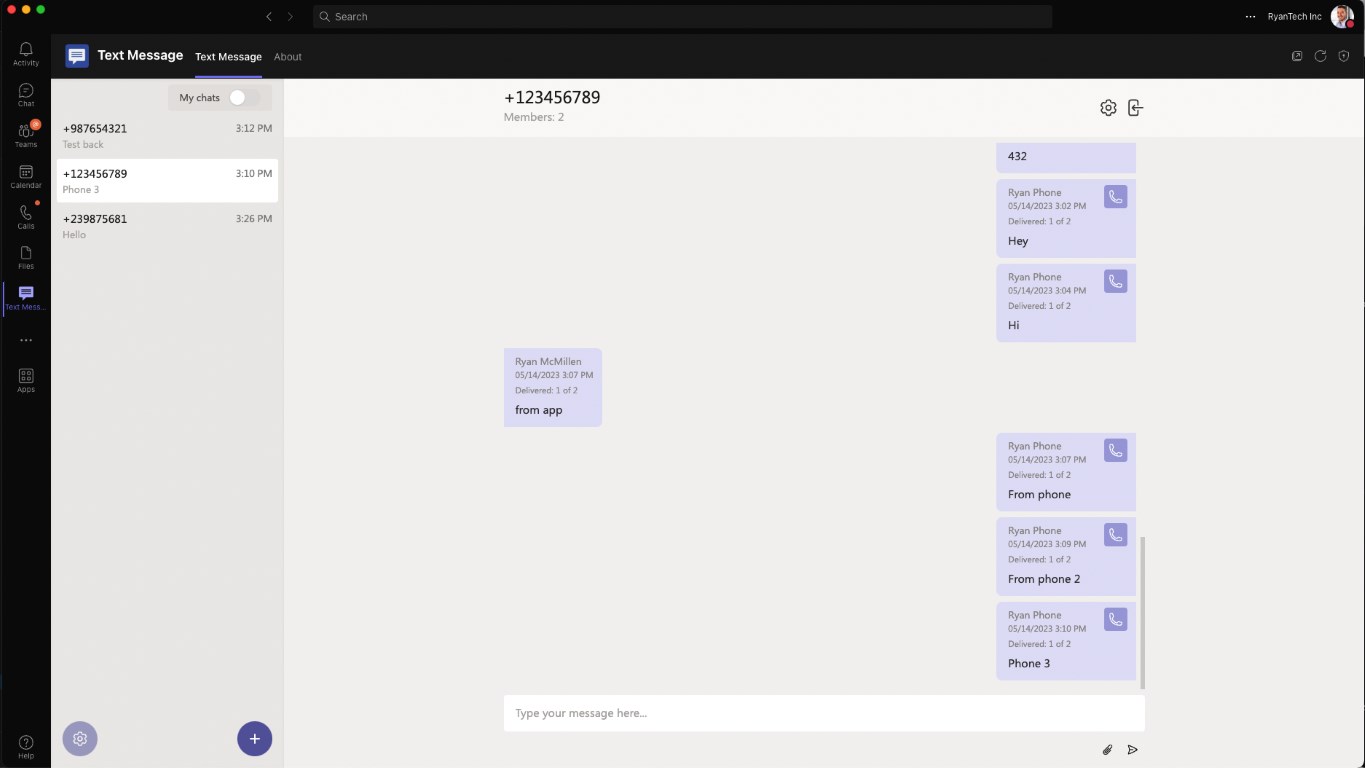Open the Teams more options ellipsis menu
Screen dimensions: 1366x768
[1250, 17]
